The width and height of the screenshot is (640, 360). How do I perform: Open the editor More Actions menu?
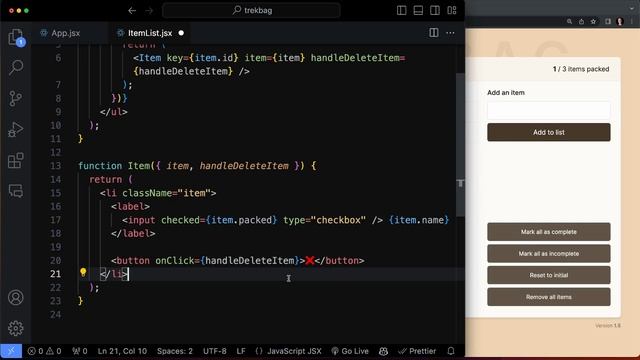[450, 33]
